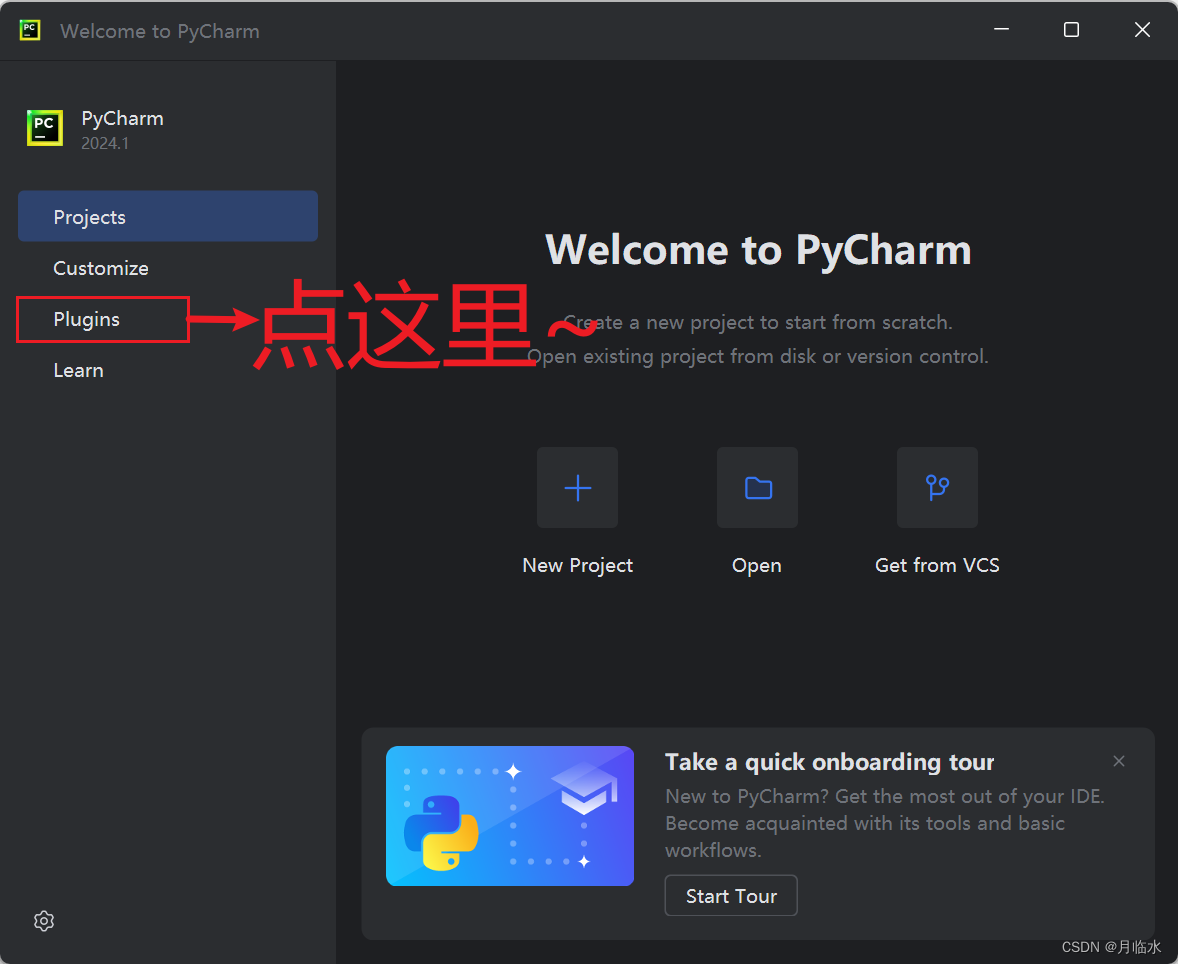
Task: Dismiss the onboarding tour banner
Action: point(1119,761)
